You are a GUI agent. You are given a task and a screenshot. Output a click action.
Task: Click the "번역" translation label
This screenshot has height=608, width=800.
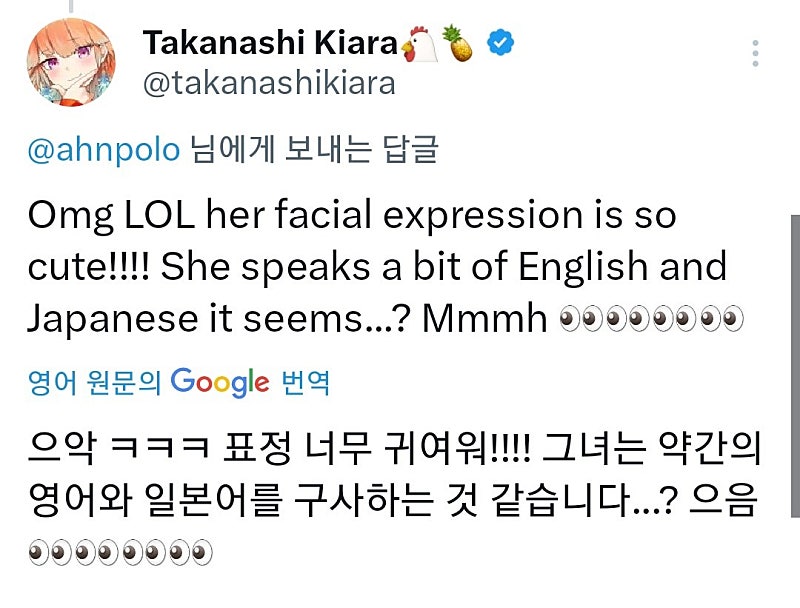coord(304,383)
